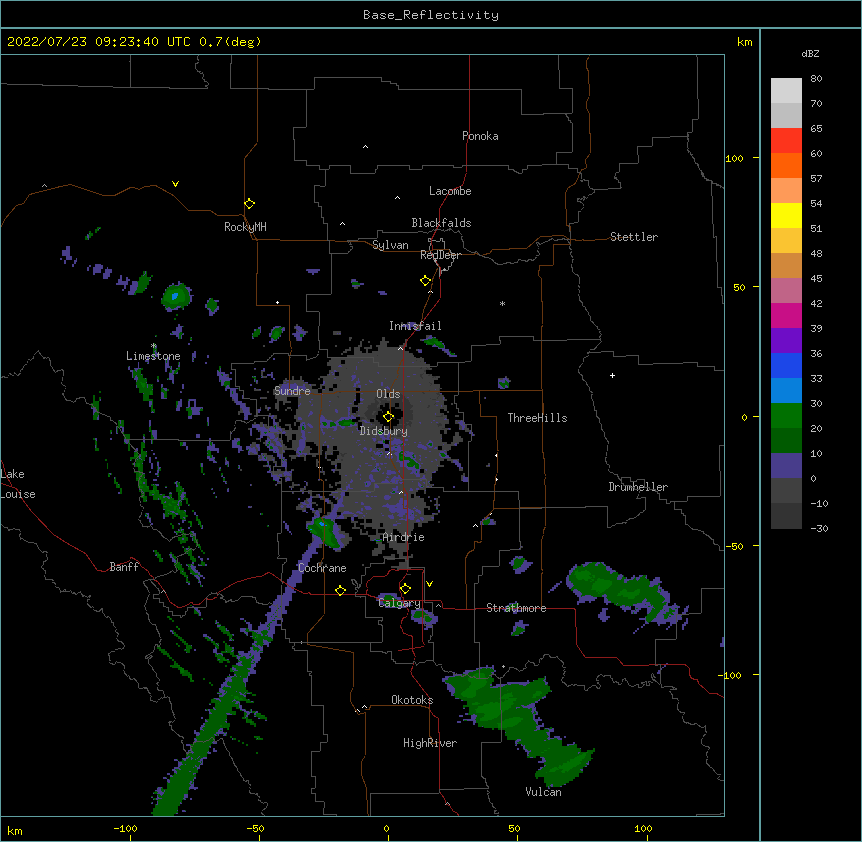Click the asterisk marker east of Innisfail
This screenshot has height=842, width=862.
(x=502, y=303)
